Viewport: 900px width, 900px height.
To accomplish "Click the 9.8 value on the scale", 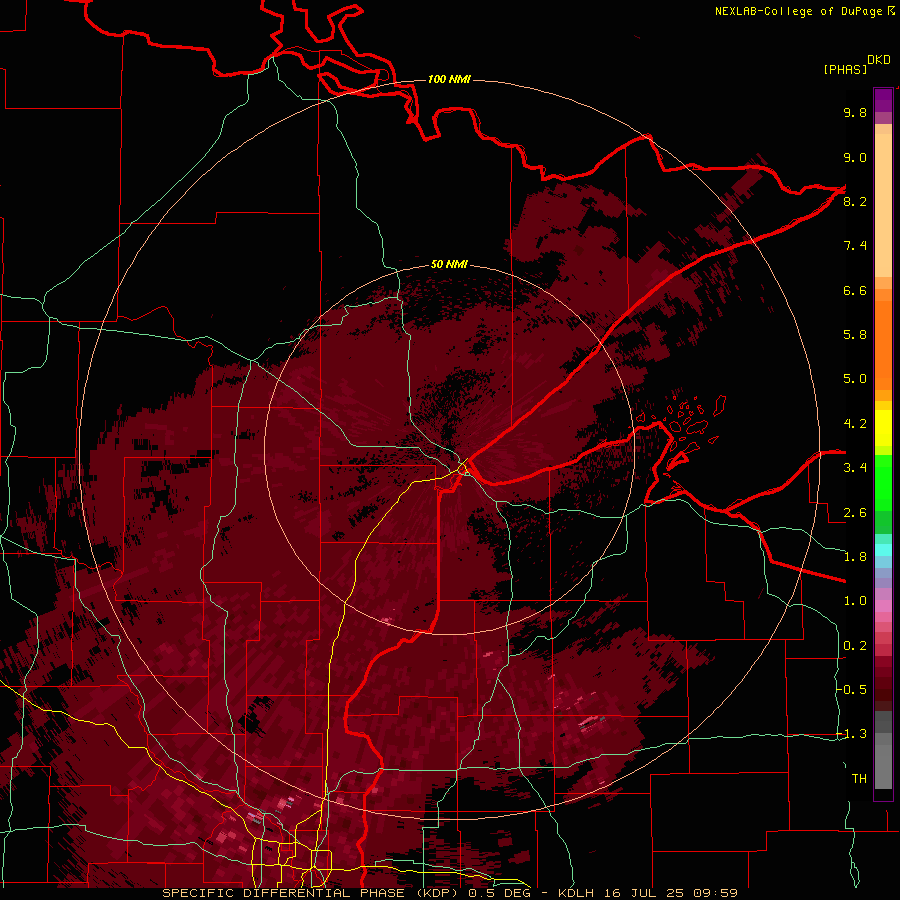I will point(855,112).
